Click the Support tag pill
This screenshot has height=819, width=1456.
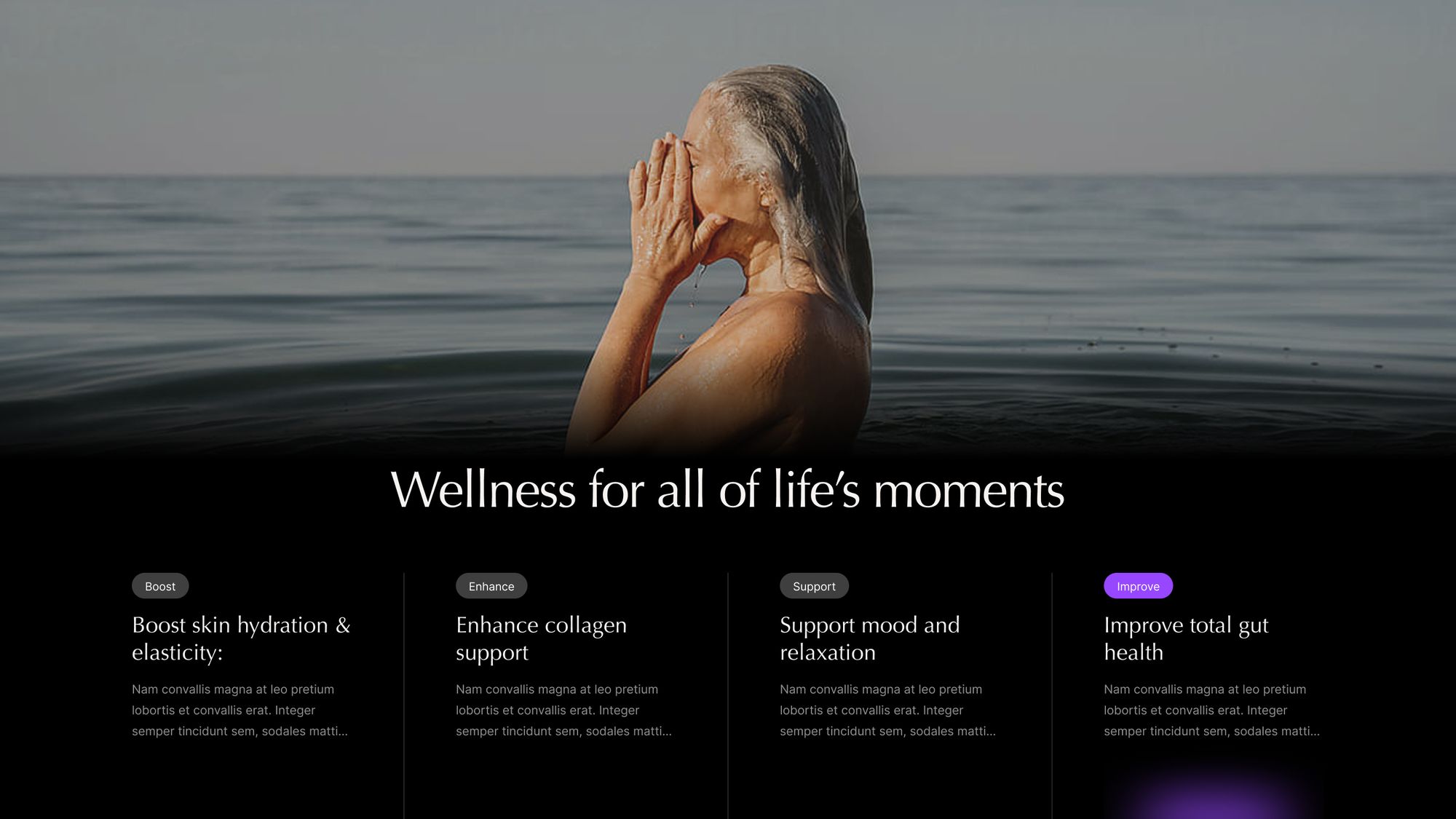pyautogui.click(x=814, y=586)
